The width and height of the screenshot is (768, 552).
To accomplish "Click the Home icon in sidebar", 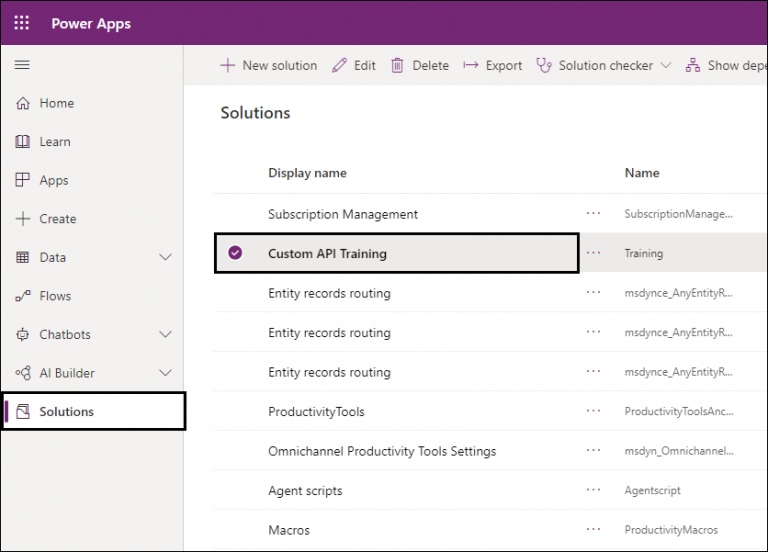I will coord(23,103).
